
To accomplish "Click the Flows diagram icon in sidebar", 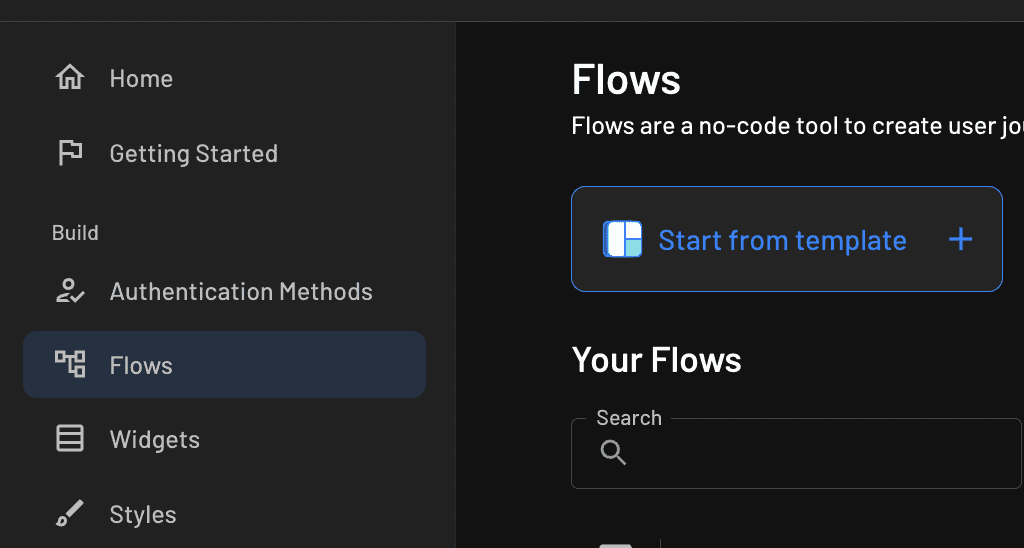I will 70,364.
